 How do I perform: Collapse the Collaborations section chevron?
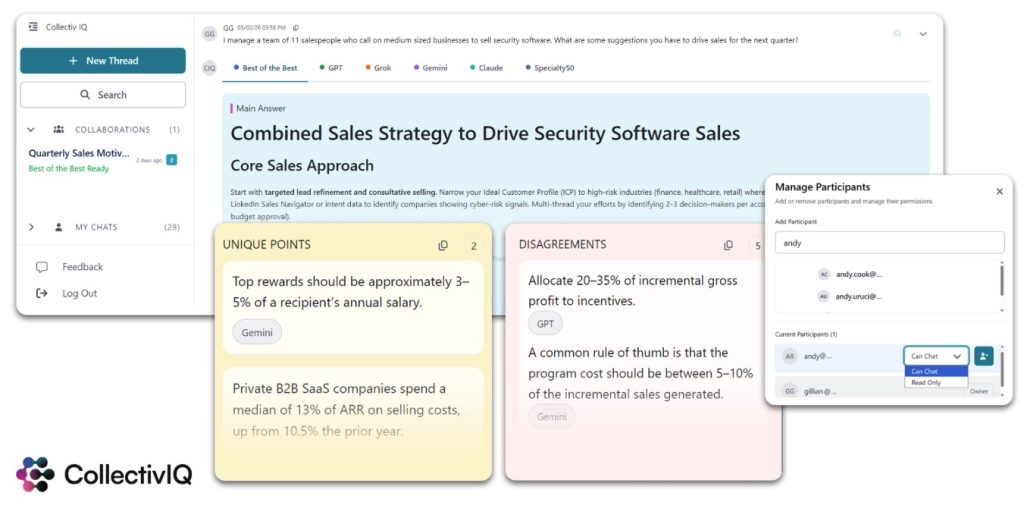(31, 129)
